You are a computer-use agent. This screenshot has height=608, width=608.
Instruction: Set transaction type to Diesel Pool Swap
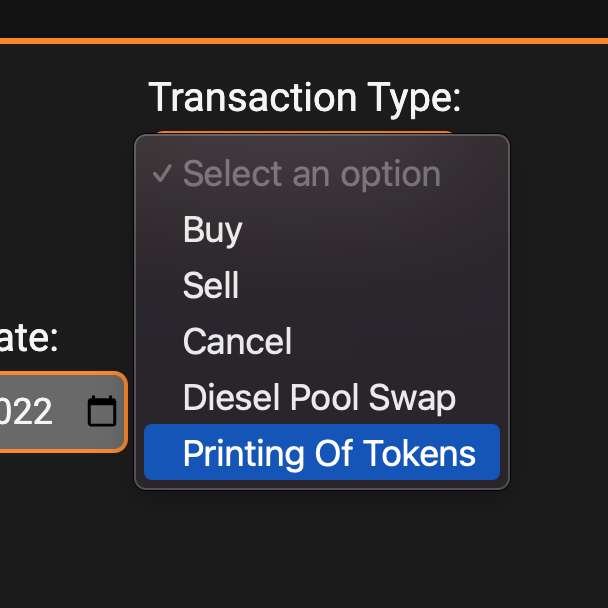pos(319,398)
